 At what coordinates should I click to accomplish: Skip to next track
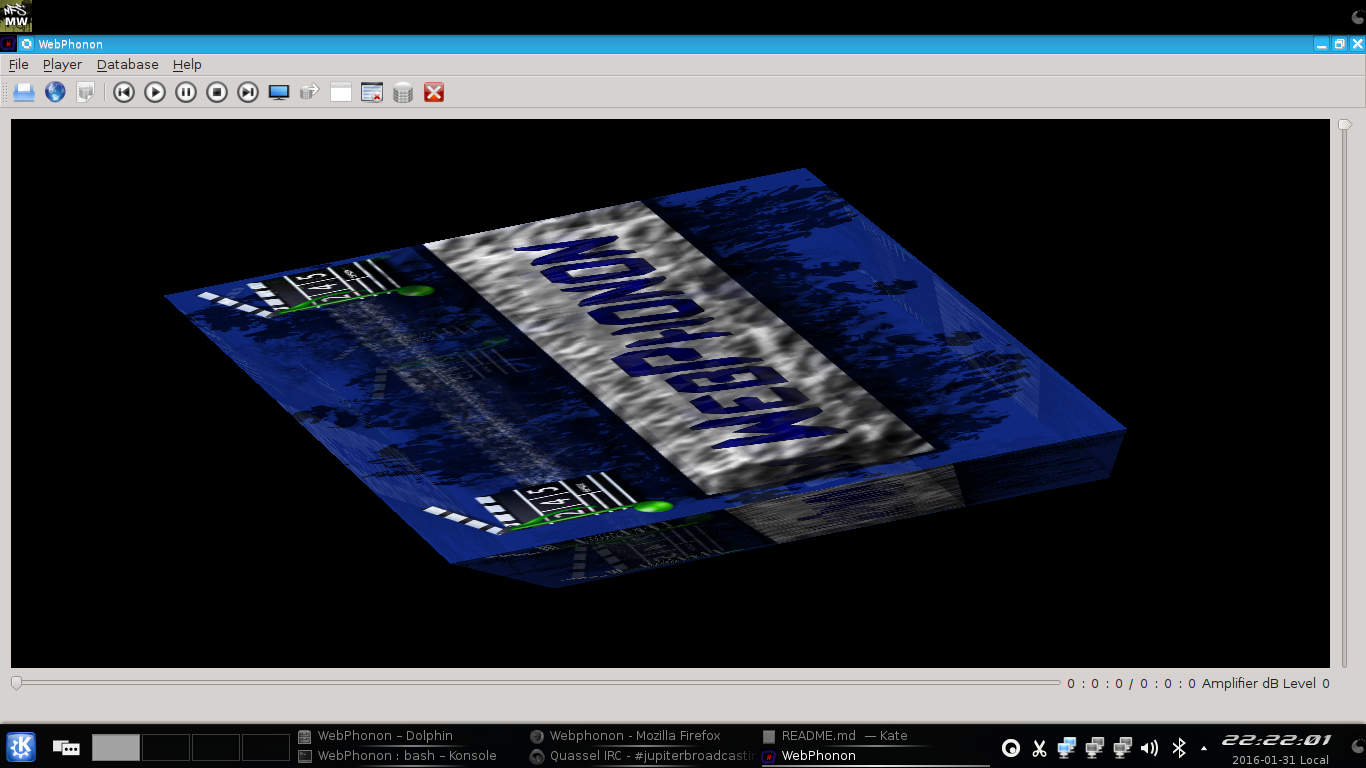tap(248, 92)
